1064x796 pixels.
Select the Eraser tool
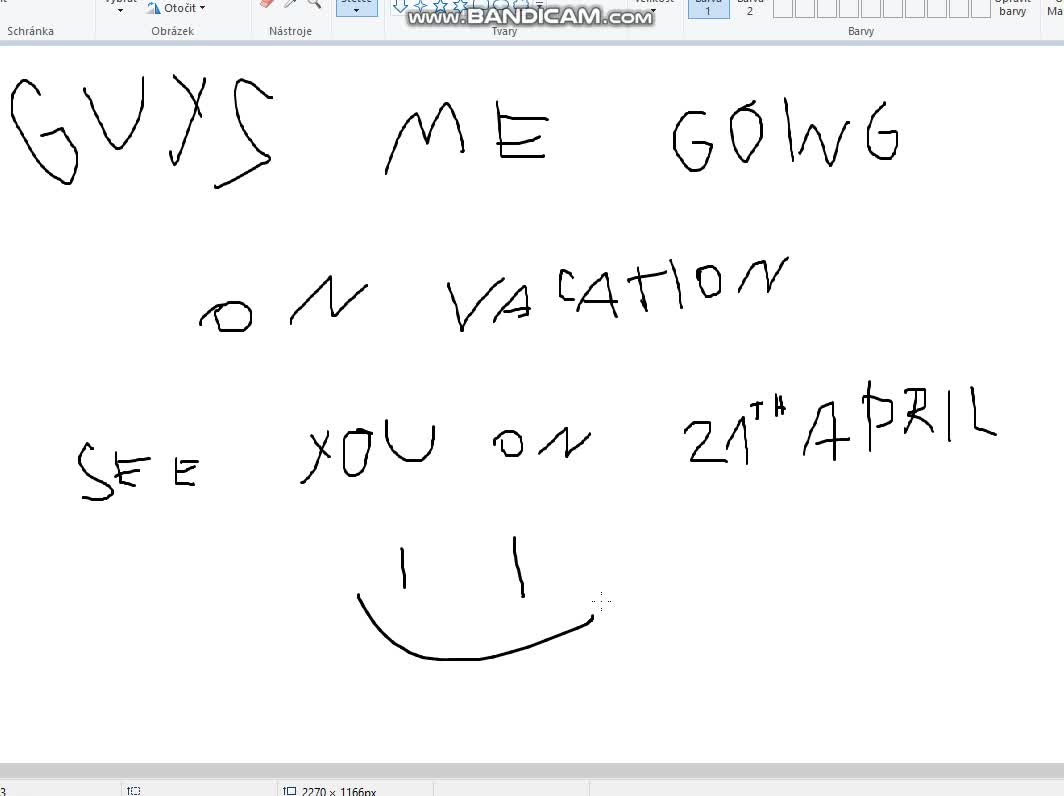(266, 3)
